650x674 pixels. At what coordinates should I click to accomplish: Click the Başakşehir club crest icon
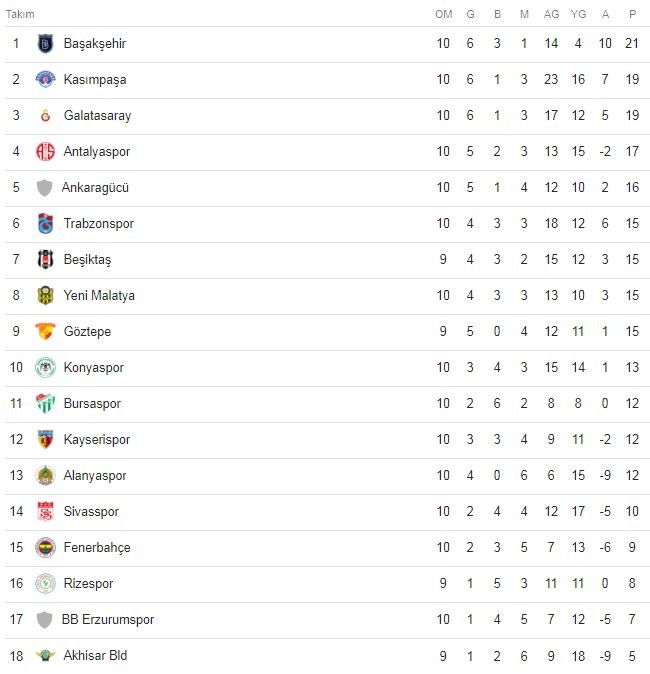tap(45, 44)
